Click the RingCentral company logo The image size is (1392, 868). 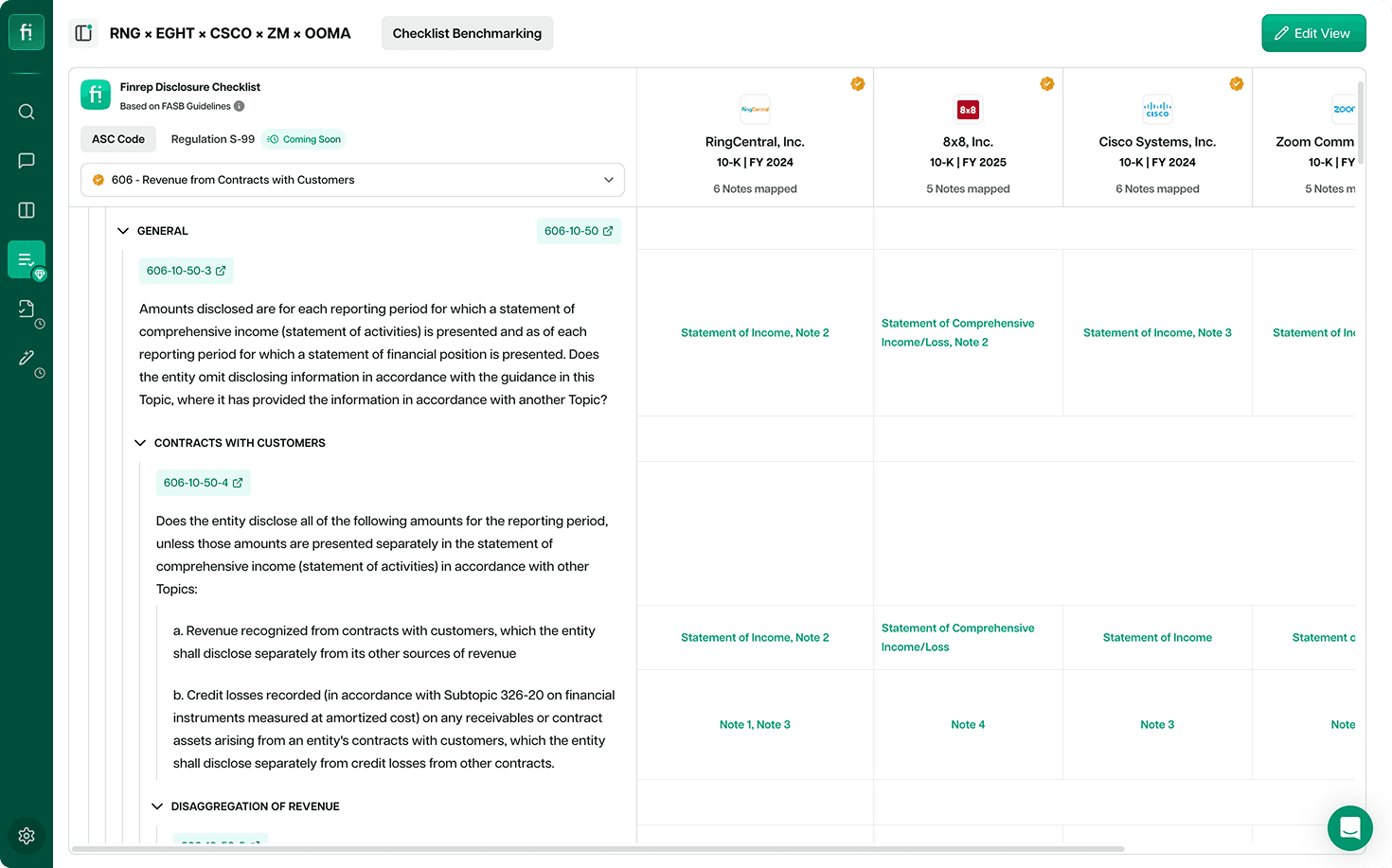coord(755,109)
